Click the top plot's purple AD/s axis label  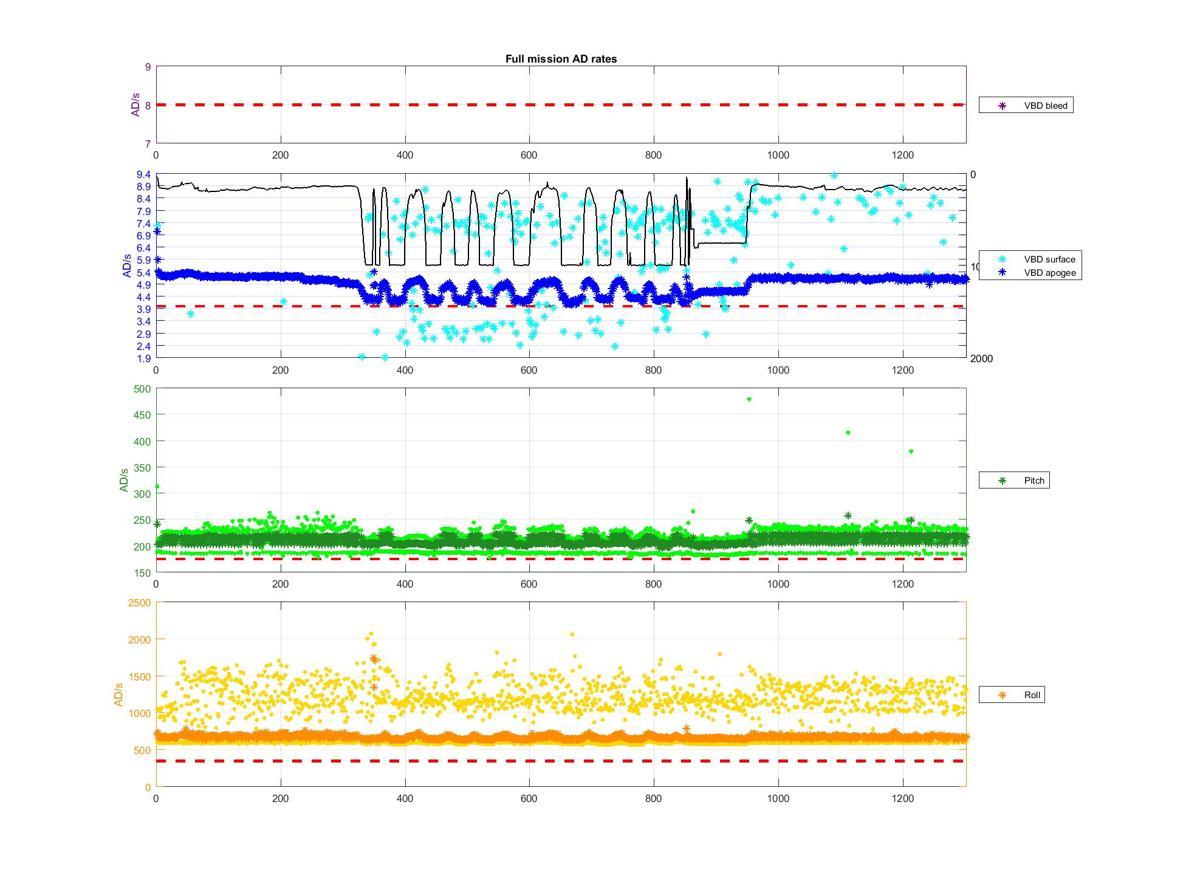point(135,105)
